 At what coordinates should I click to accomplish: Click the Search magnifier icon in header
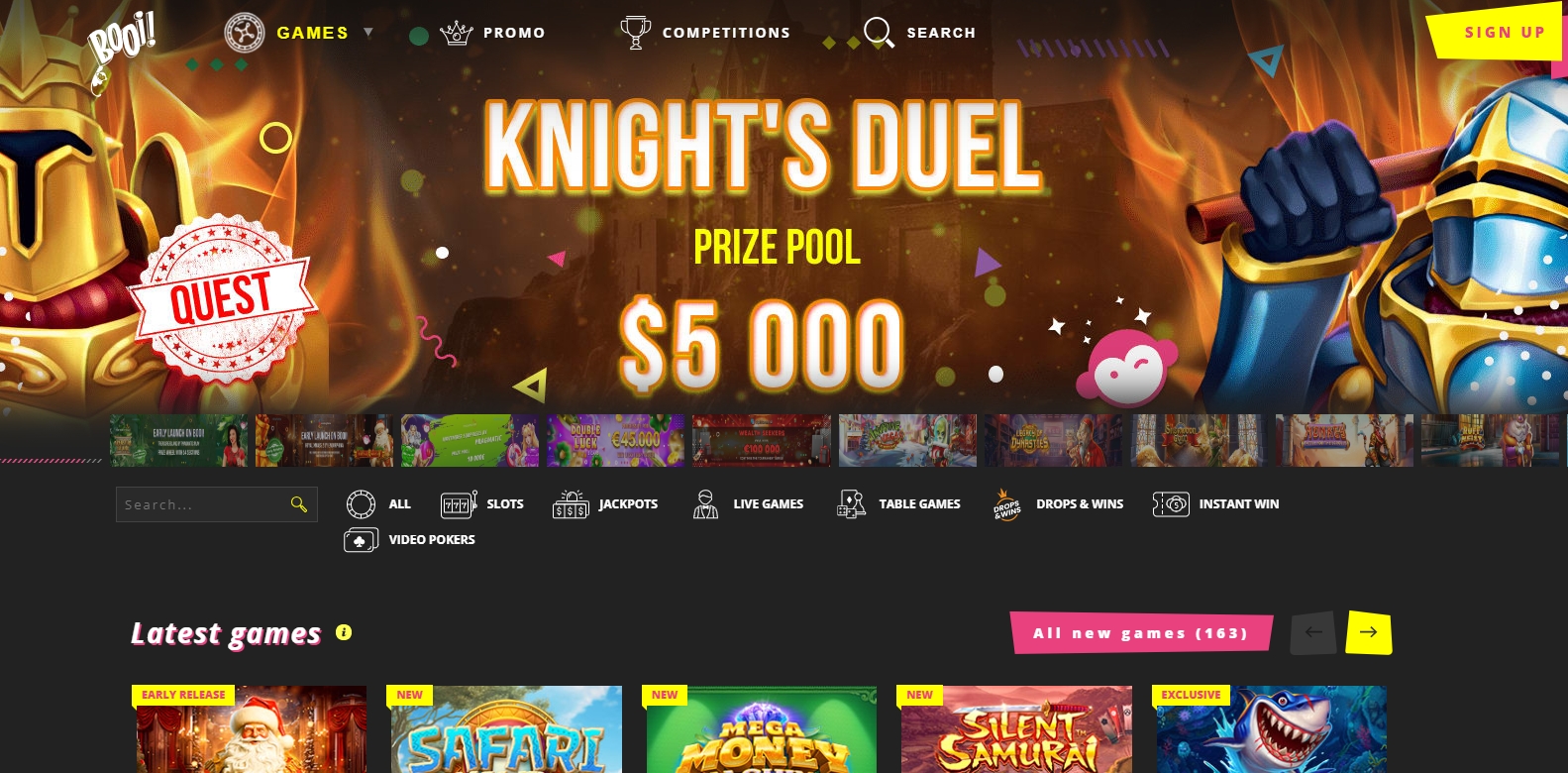coord(879,32)
